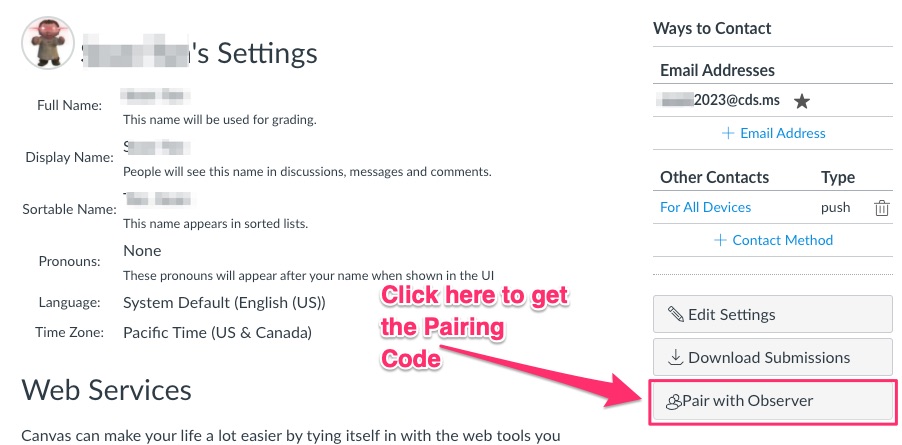Click Pair with Observer to get pairing code
902x445 pixels.
(773, 401)
